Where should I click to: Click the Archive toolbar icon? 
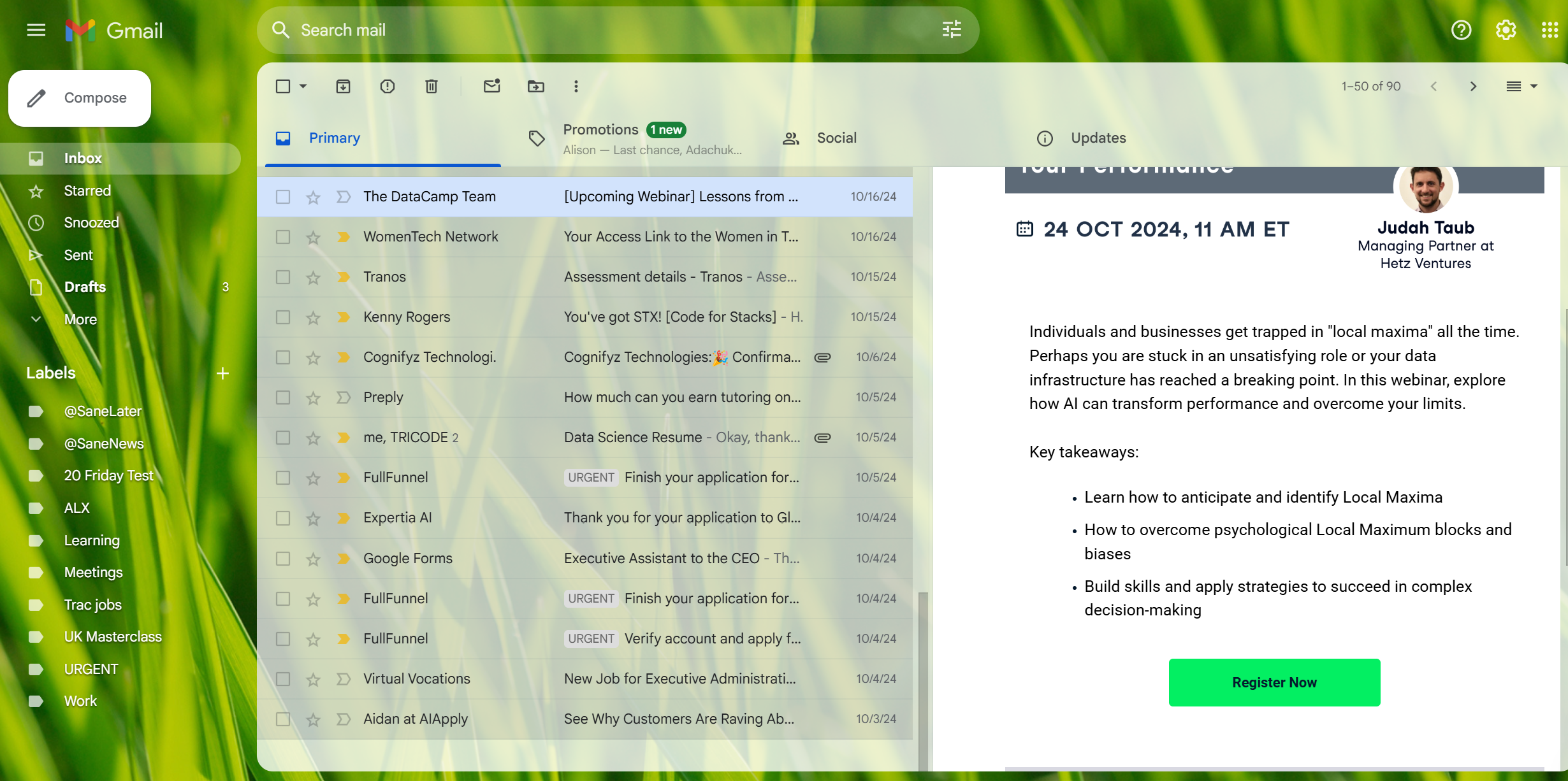343,86
